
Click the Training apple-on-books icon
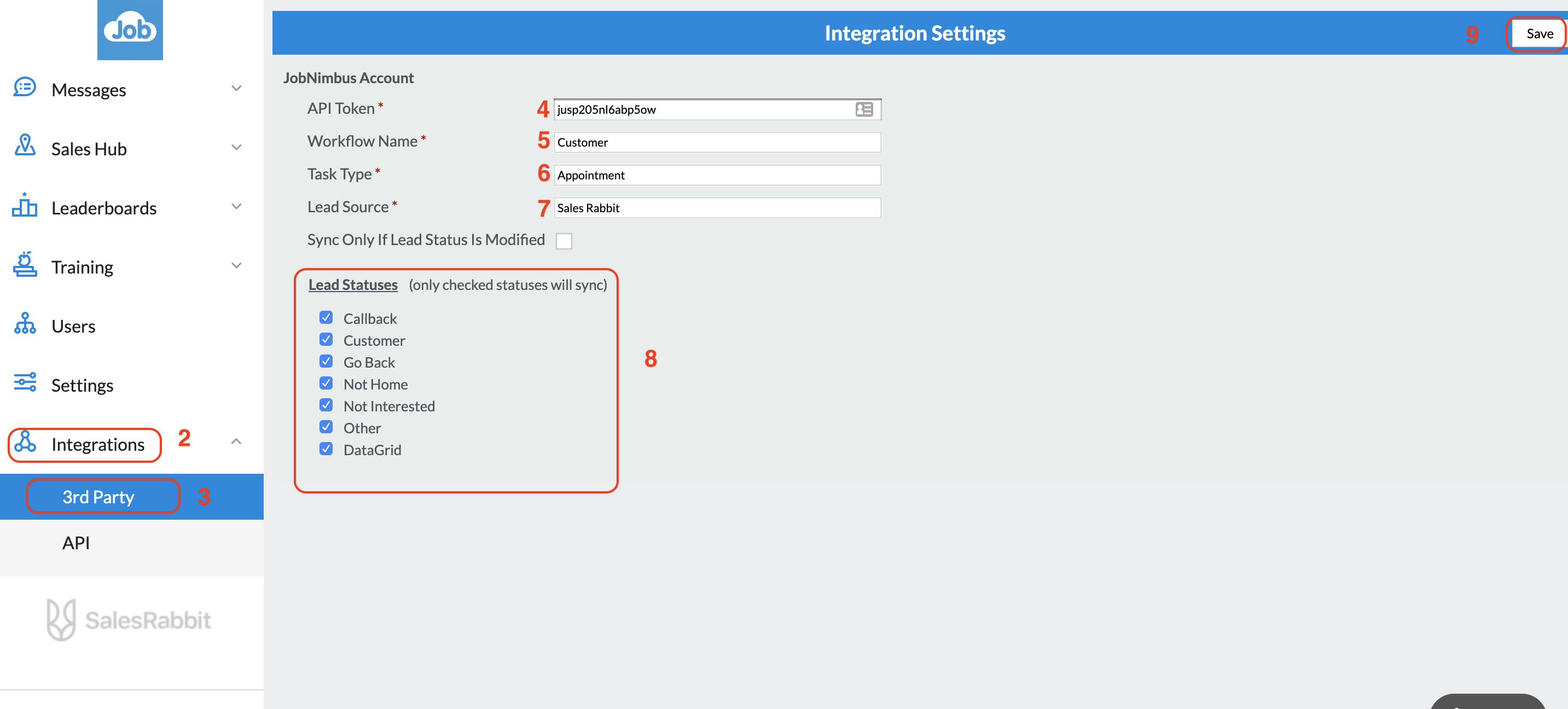click(25, 264)
